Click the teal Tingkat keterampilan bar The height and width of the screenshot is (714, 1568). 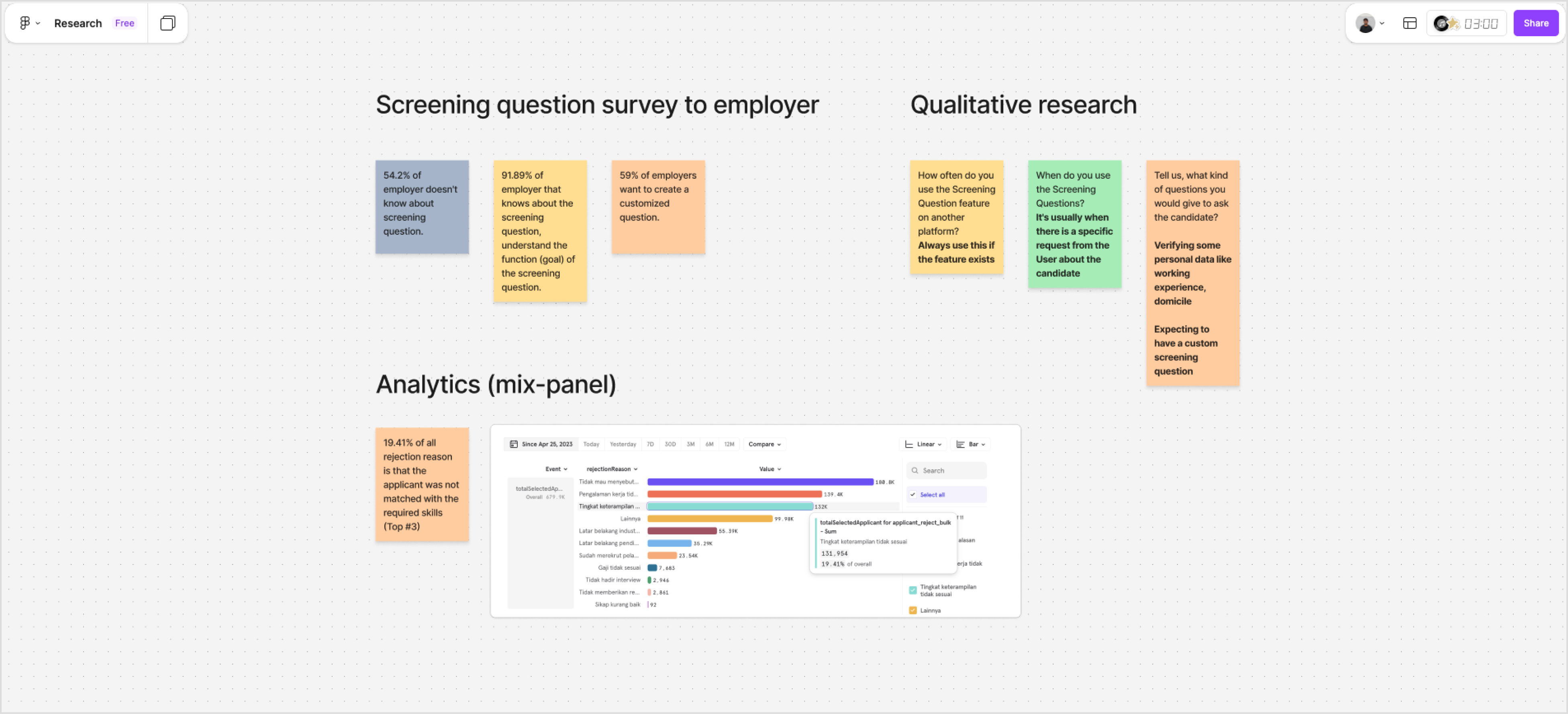(x=729, y=506)
